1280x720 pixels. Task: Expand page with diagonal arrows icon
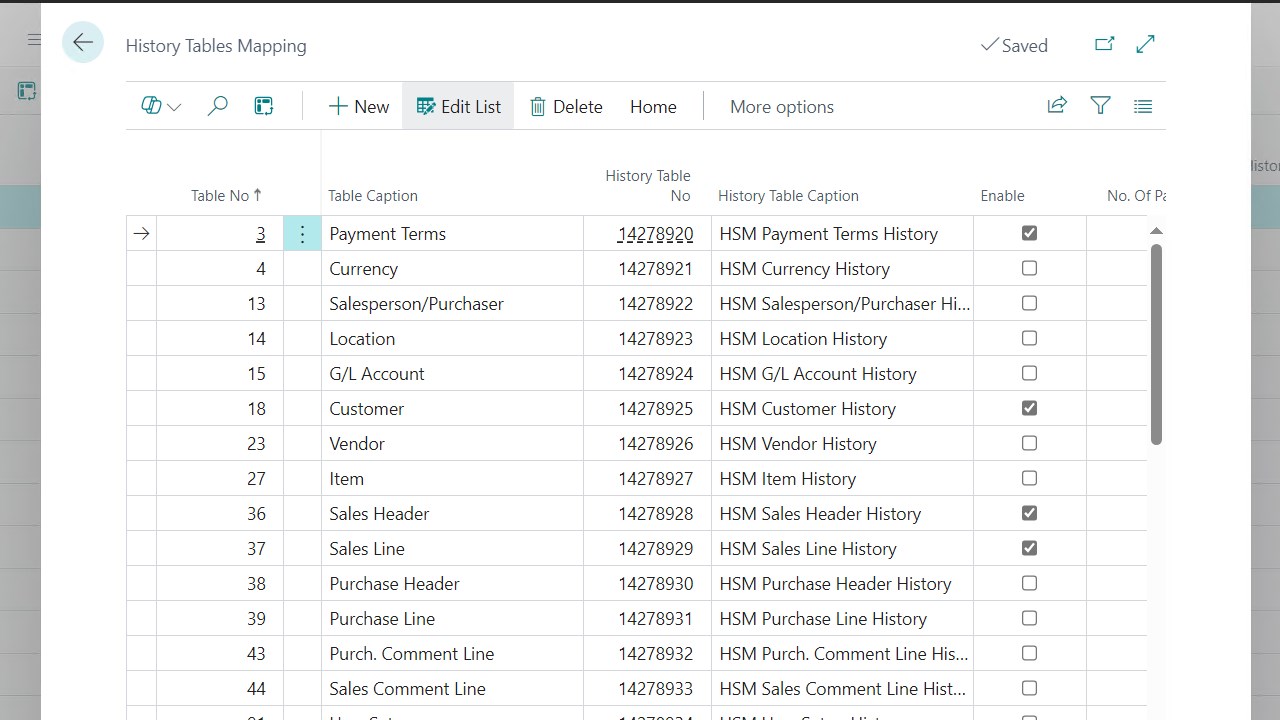coord(1146,44)
